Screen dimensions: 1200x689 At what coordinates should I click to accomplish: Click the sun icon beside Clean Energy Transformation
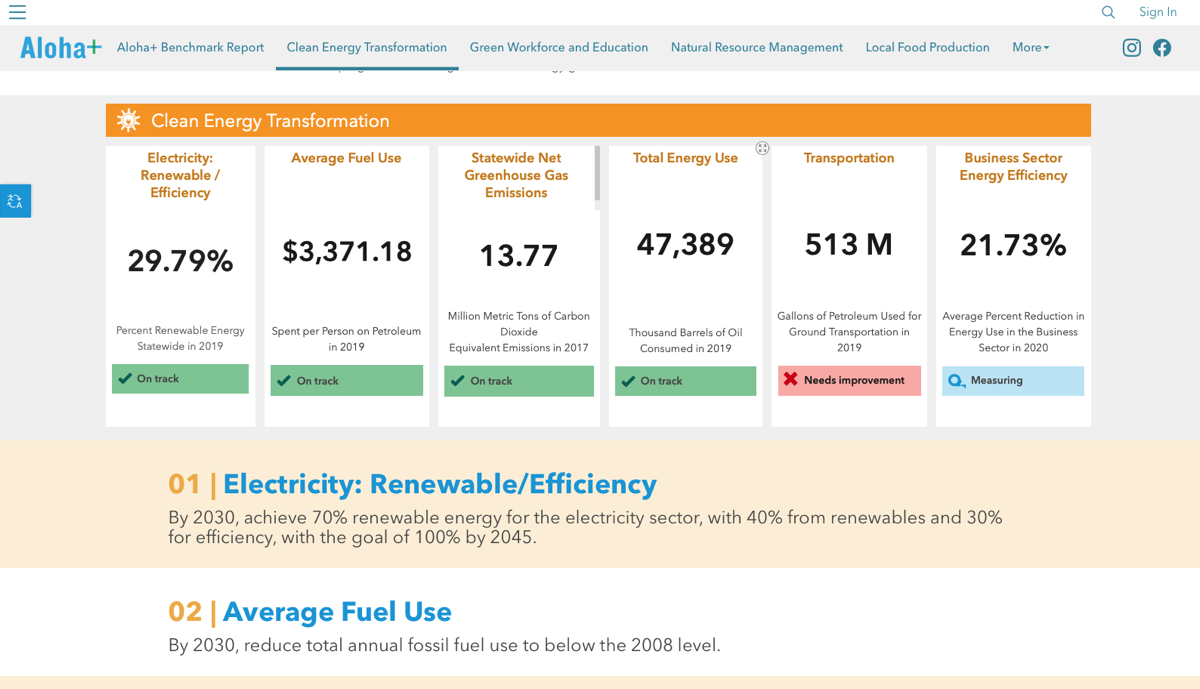tap(128, 121)
